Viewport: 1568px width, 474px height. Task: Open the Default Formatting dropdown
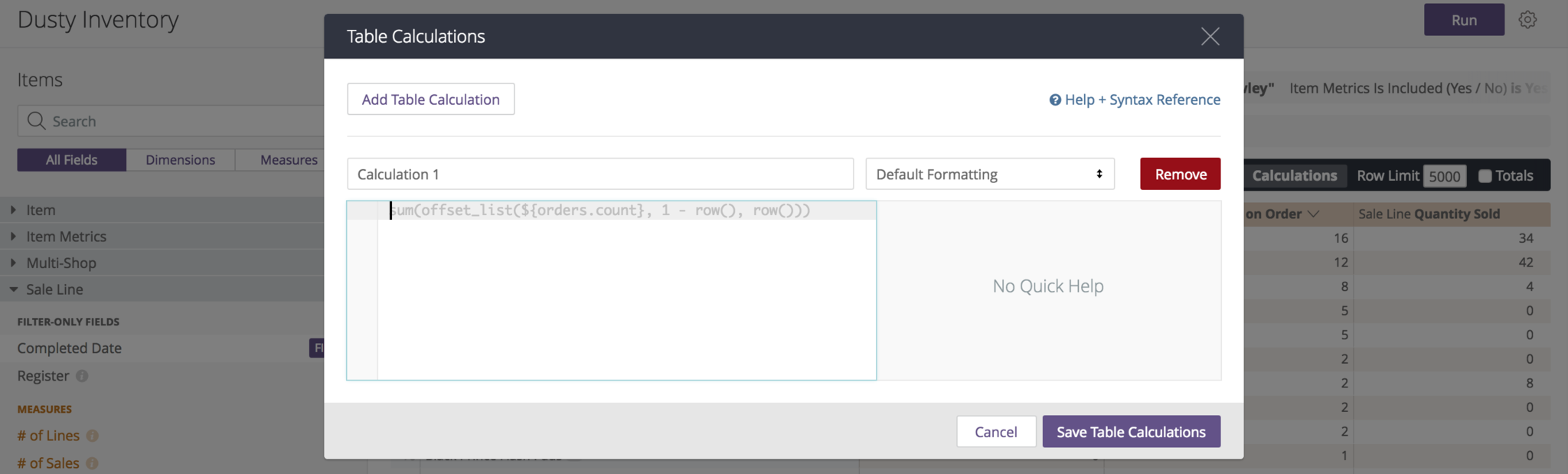(990, 174)
